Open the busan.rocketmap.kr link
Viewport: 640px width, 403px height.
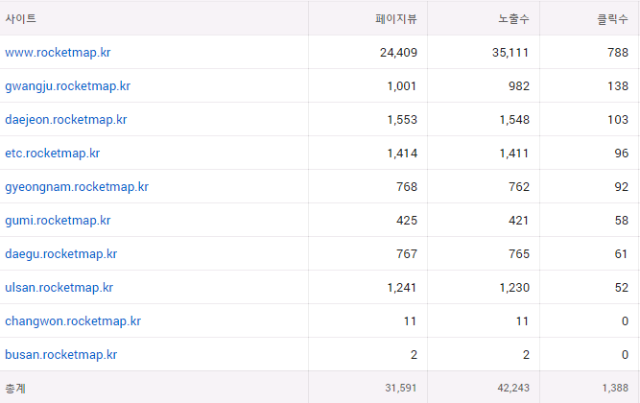click(x=61, y=354)
